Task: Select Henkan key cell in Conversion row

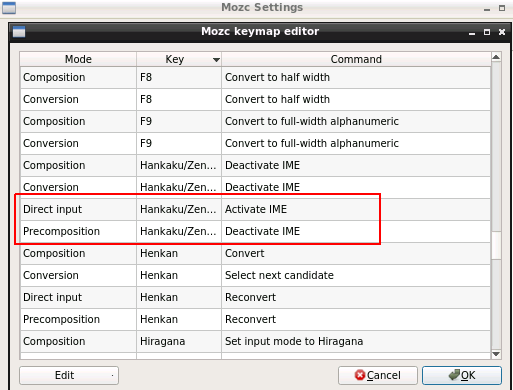Action: coord(179,275)
